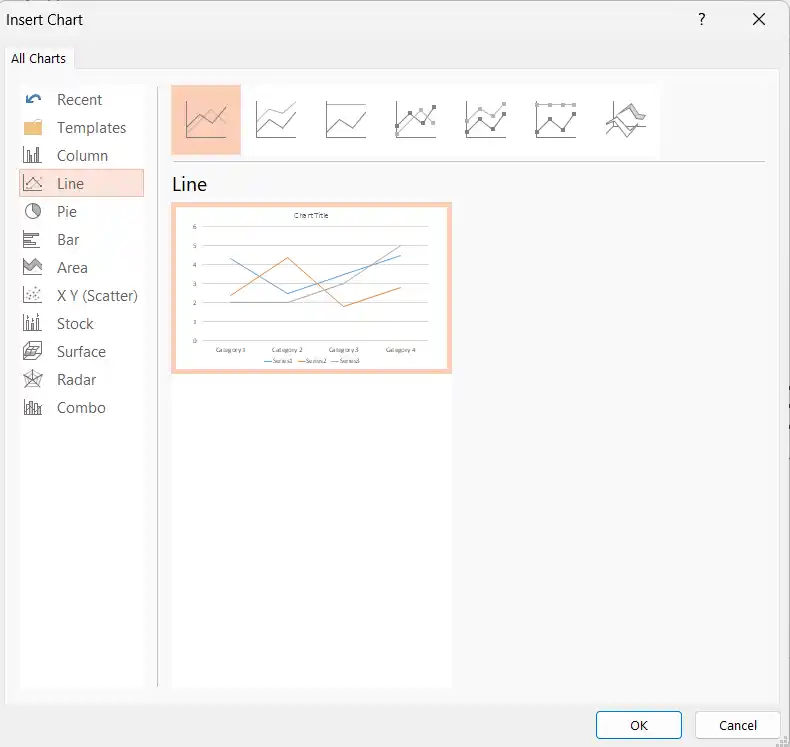This screenshot has width=790, height=747.
Task: Click the Surface chart icon in sidebar
Action: pyautogui.click(x=33, y=351)
